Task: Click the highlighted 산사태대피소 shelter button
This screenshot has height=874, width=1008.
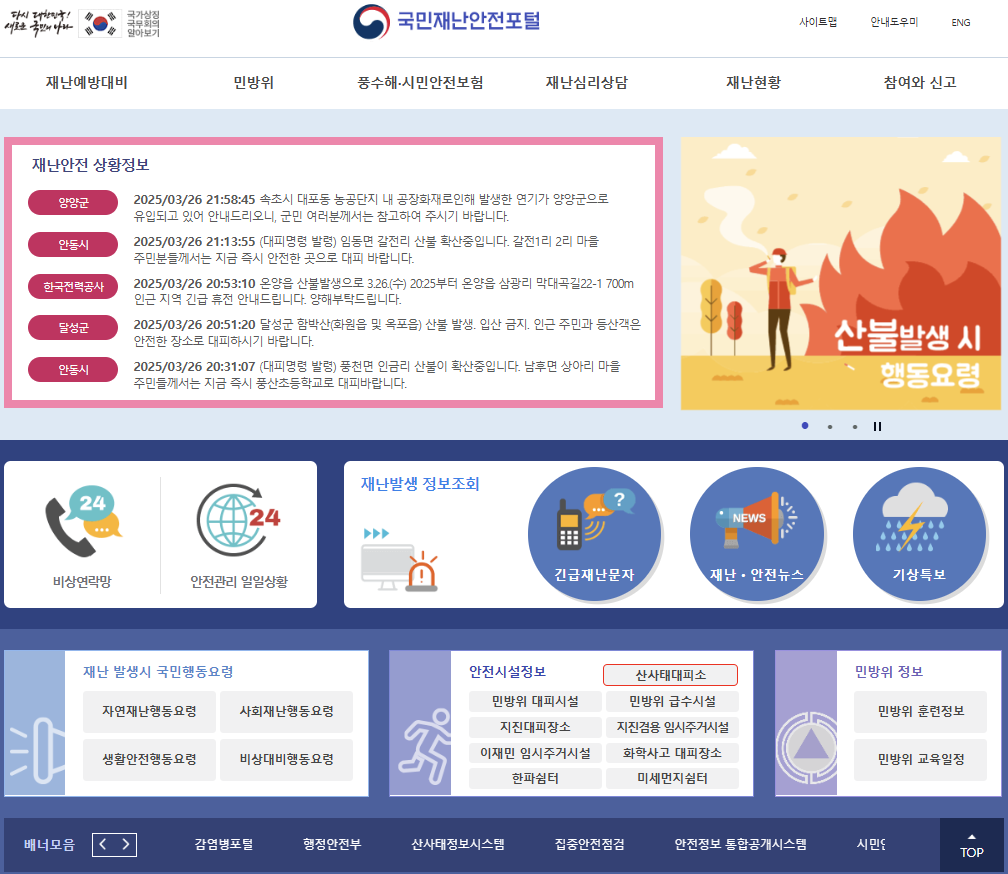Action: pyautogui.click(x=671, y=675)
